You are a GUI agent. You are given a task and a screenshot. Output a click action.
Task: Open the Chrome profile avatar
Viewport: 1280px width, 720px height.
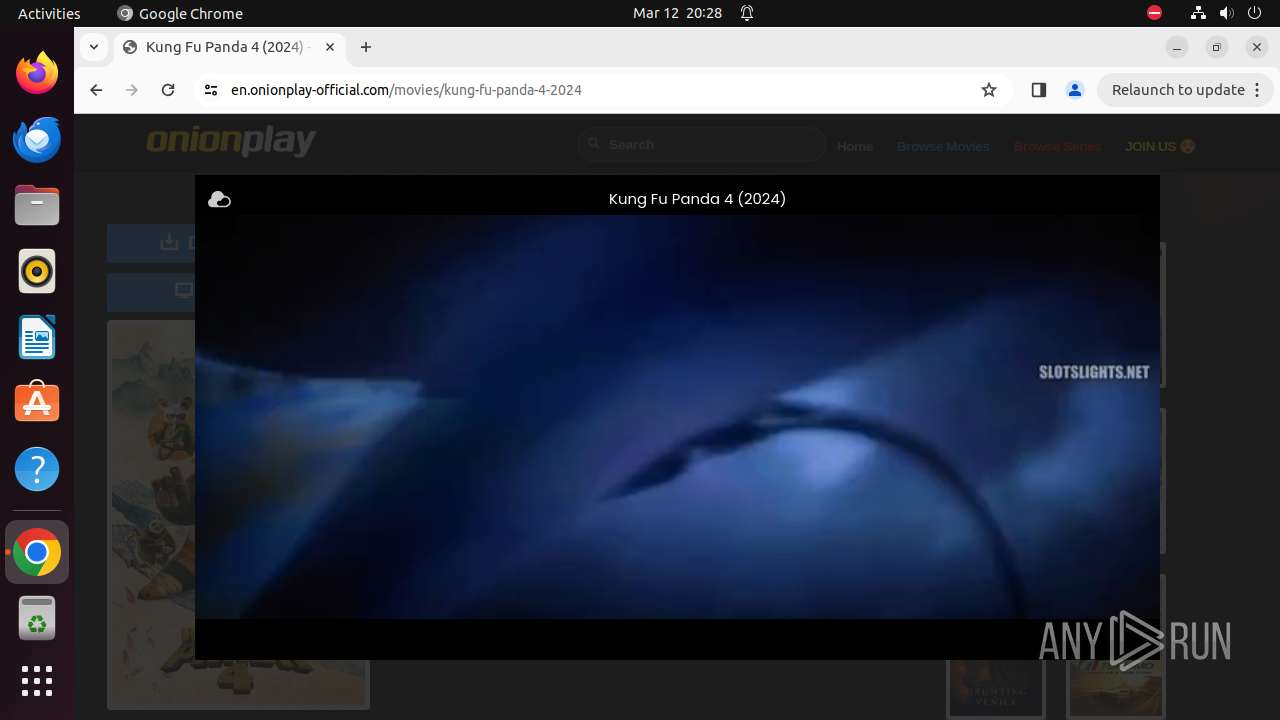[1075, 90]
